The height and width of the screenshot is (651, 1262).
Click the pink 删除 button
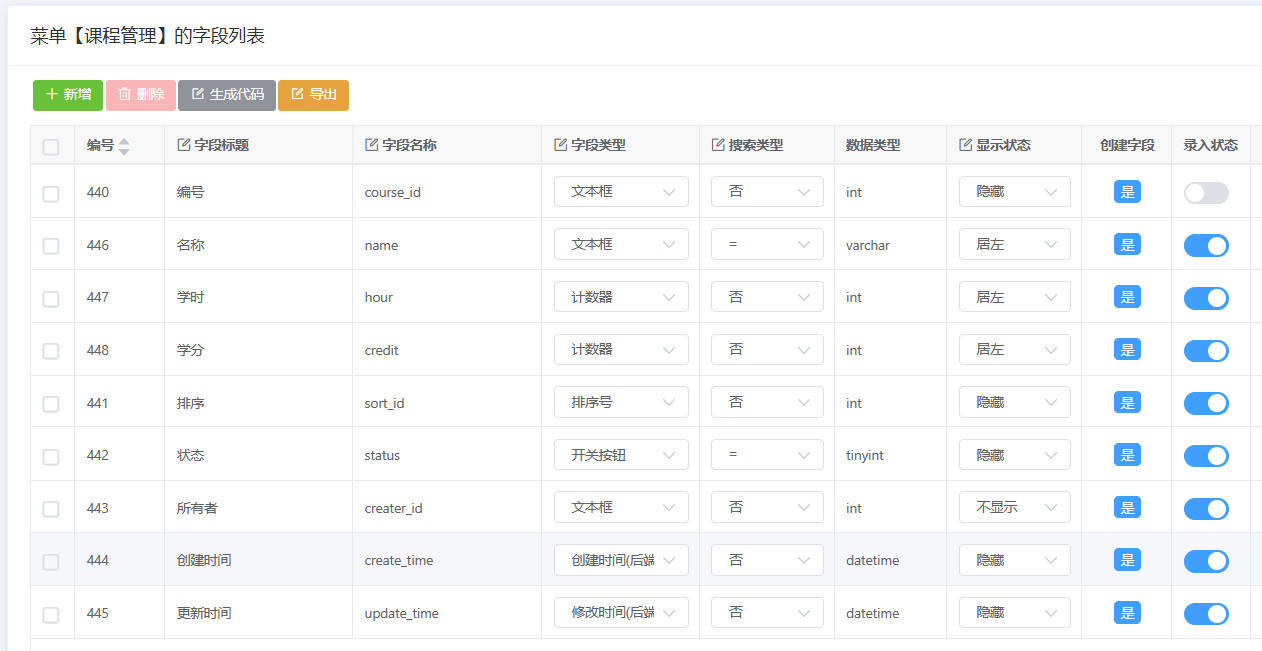(x=141, y=95)
